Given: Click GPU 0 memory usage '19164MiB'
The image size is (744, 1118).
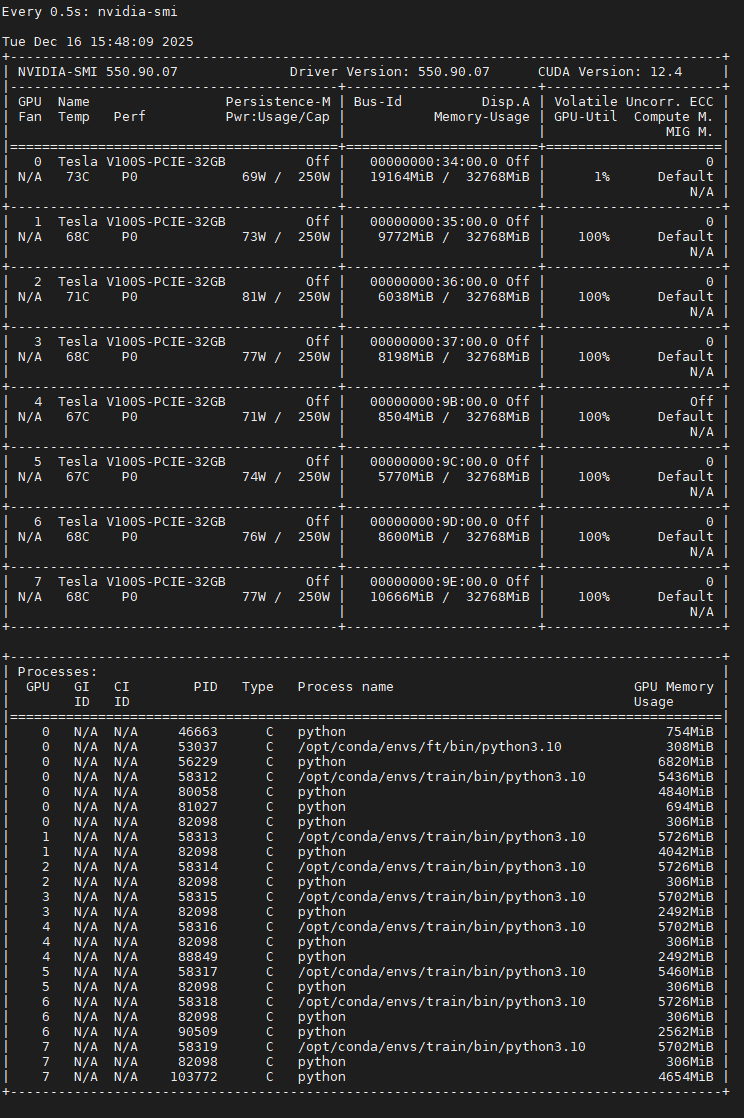Looking at the screenshot, I should [x=402, y=177].
